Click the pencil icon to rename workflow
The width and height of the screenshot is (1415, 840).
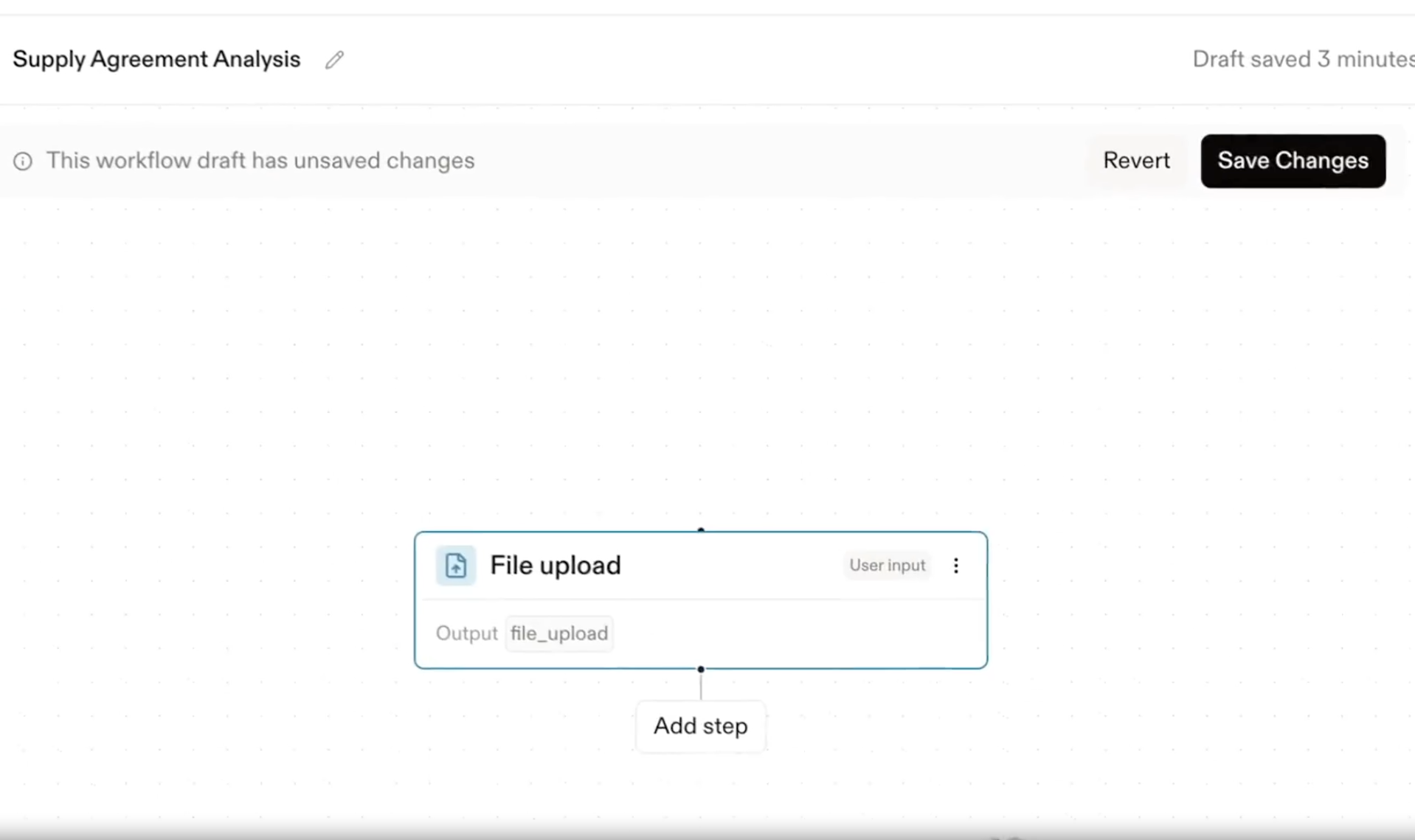tap(334, 60)
